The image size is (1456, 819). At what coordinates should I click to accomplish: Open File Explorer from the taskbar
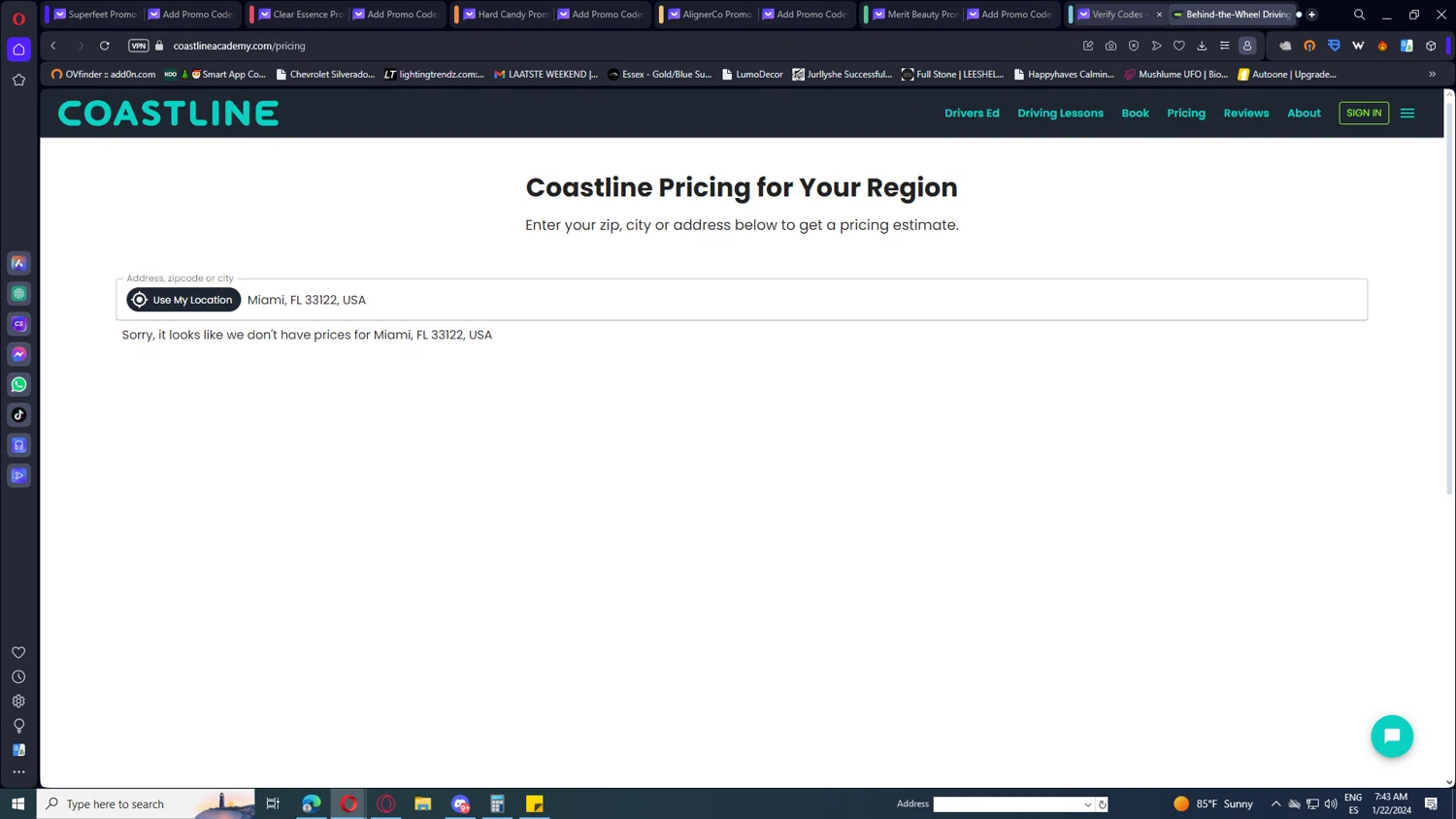tap(423, 803)
